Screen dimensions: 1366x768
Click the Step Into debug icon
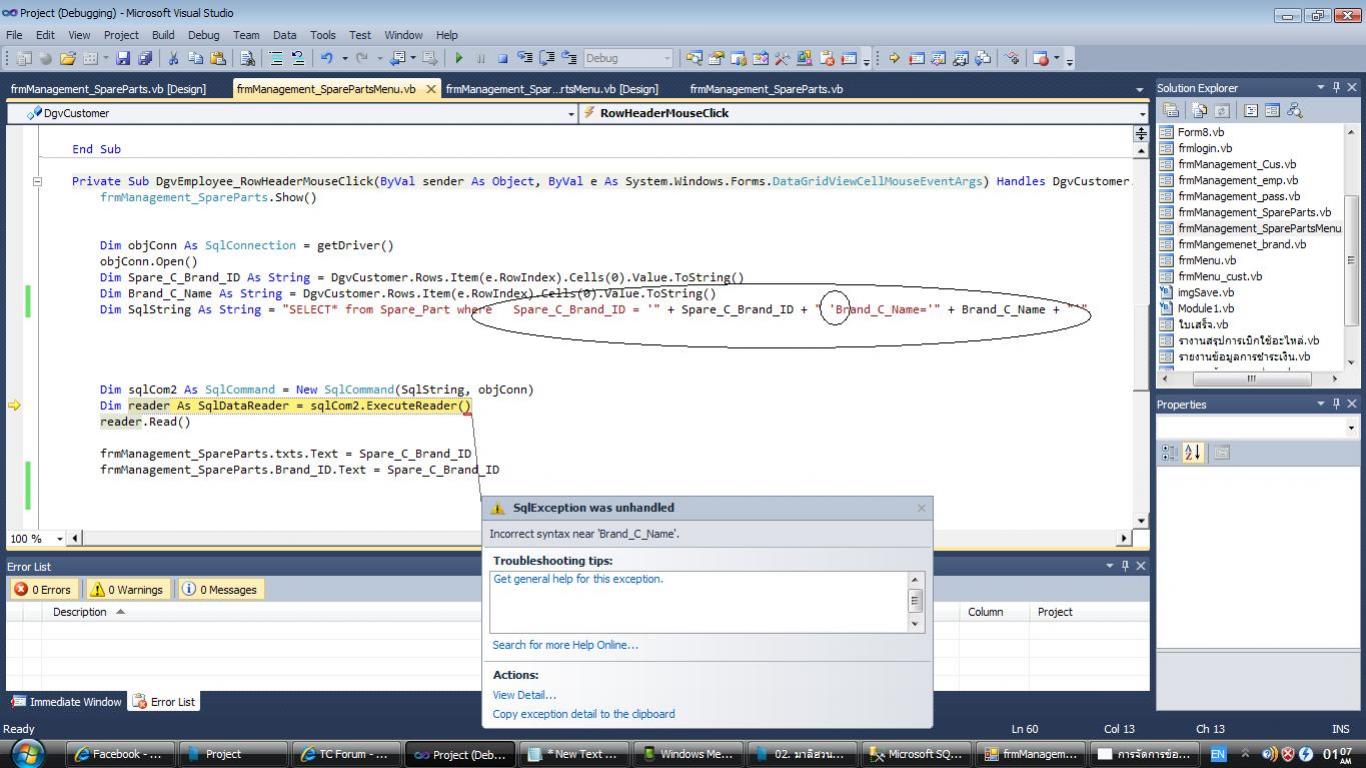click(x=525, y=59)
